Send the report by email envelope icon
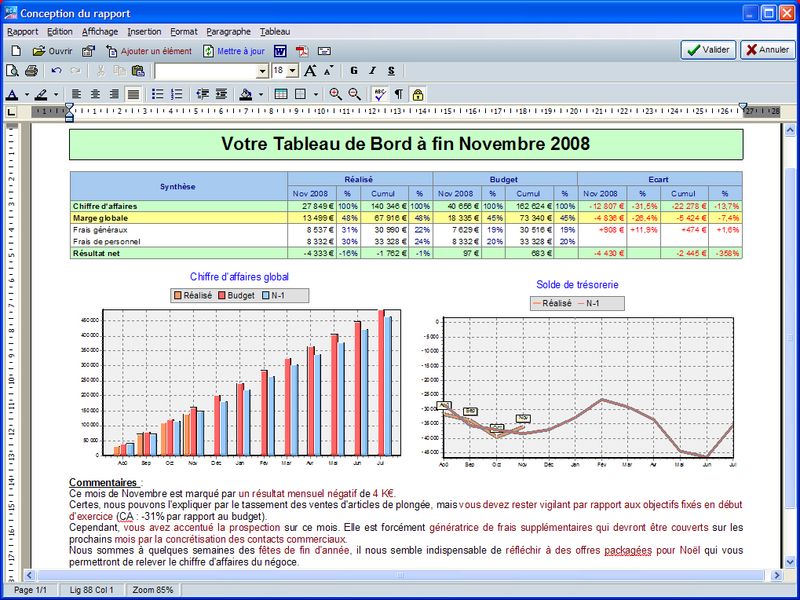This screenshot has height=600, width=800. tap(324, 51)
